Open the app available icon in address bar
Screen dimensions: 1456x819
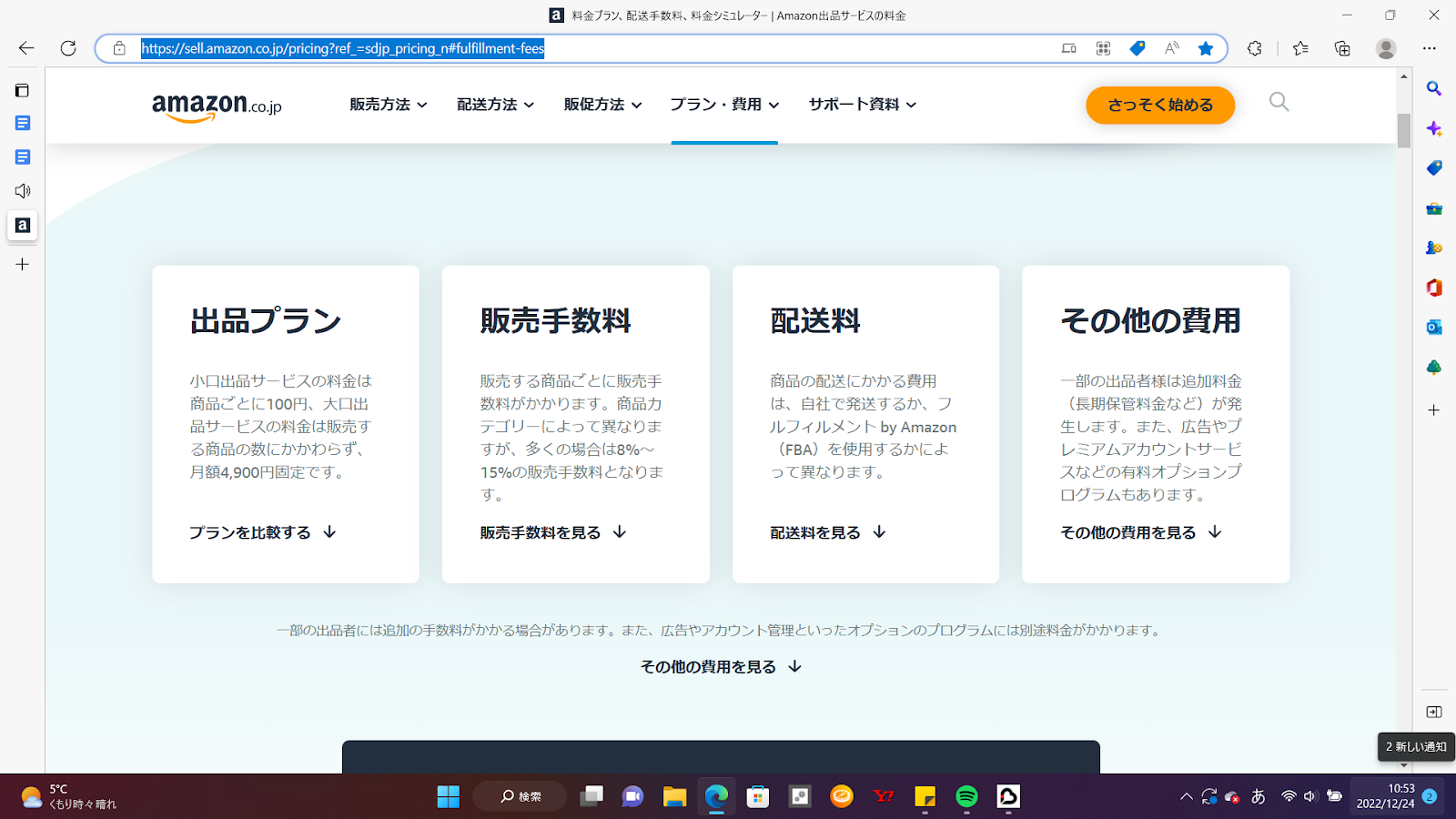(x=1069, y=48)
